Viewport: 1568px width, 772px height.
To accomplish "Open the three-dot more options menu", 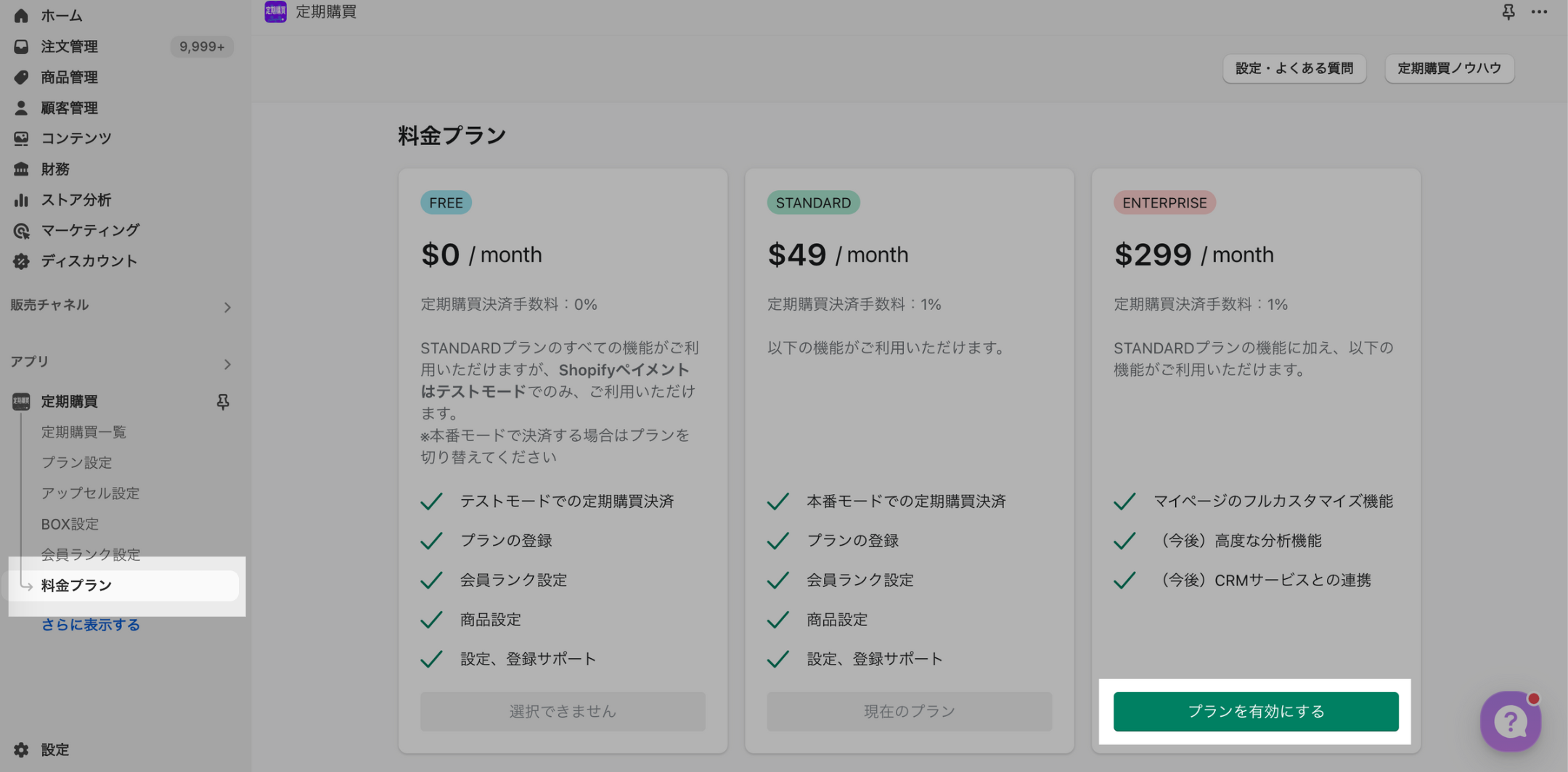I will 1540,12.
